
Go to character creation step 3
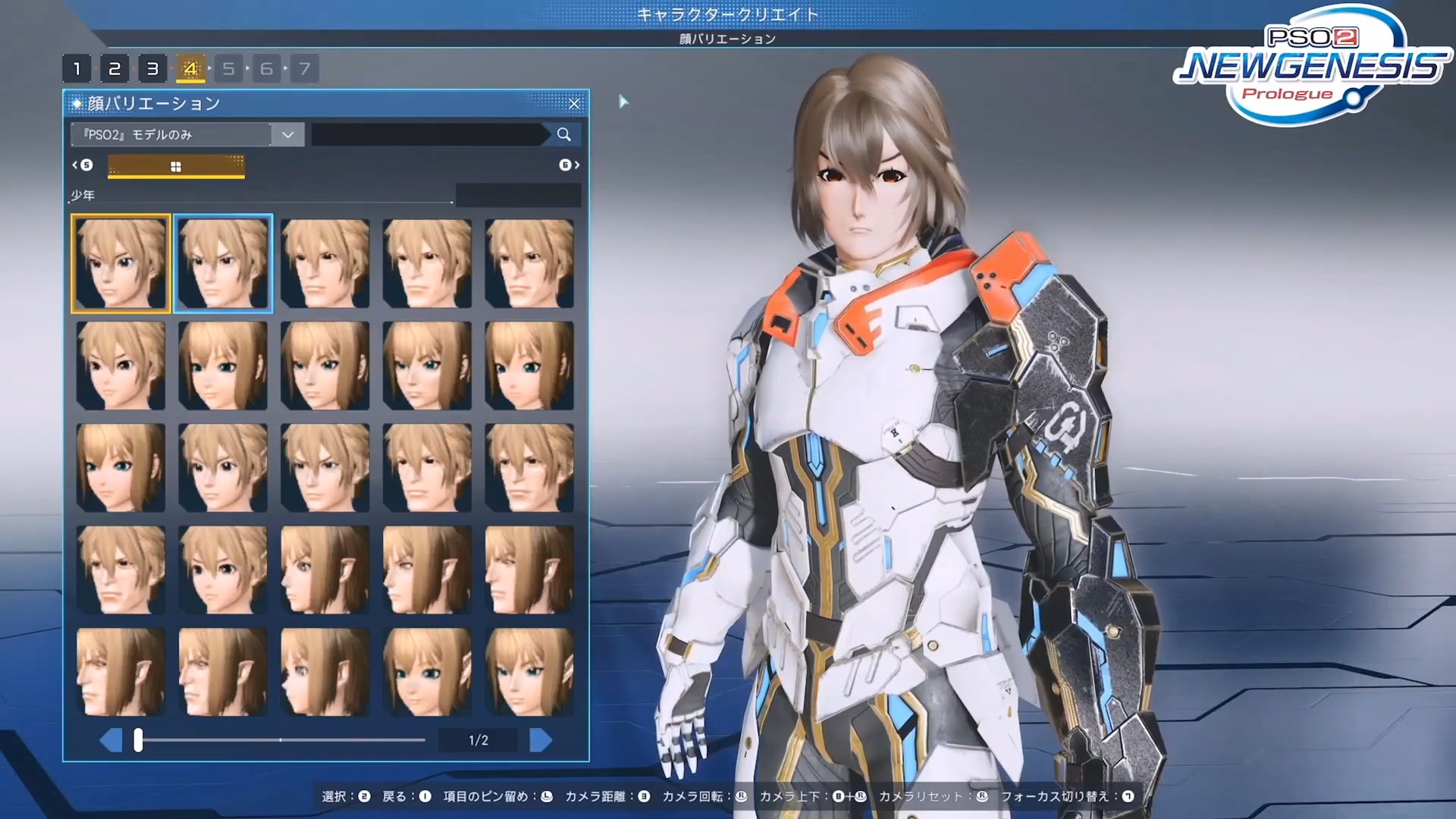click(x=152, y=69)
